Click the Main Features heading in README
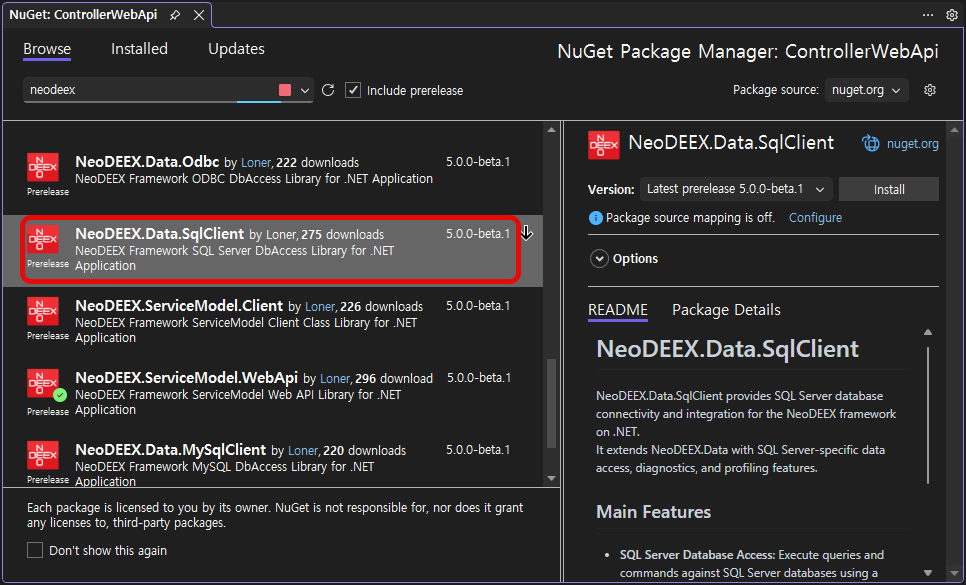The image size is (966, 585). pos(654,512)
